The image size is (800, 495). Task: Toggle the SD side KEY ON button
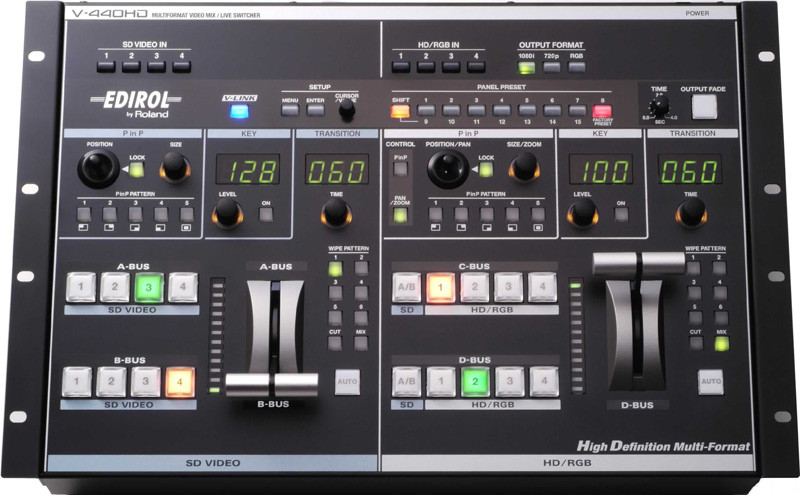[x=267, y=214]
